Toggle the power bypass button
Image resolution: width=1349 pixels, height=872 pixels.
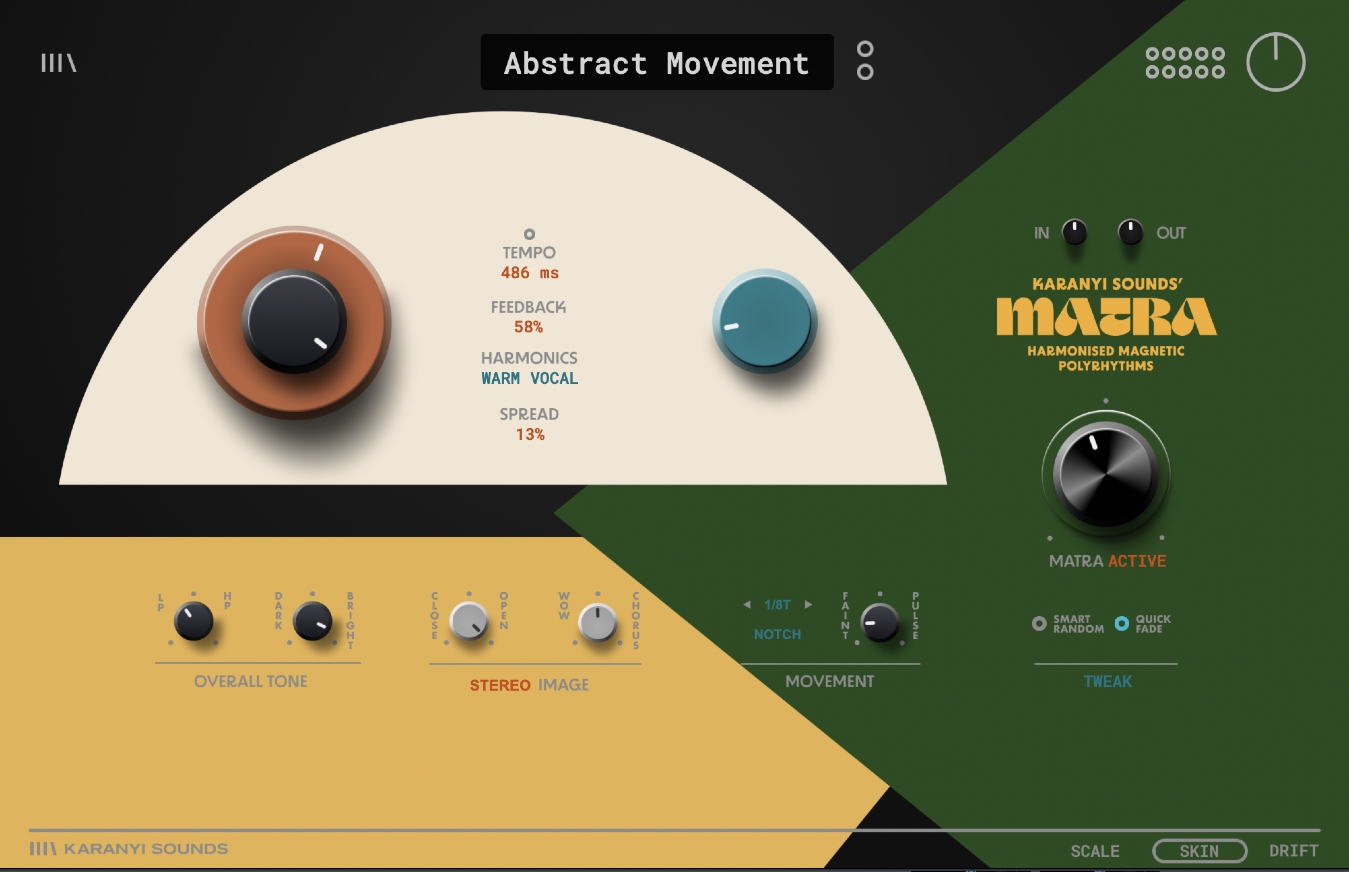point(1276,61)
